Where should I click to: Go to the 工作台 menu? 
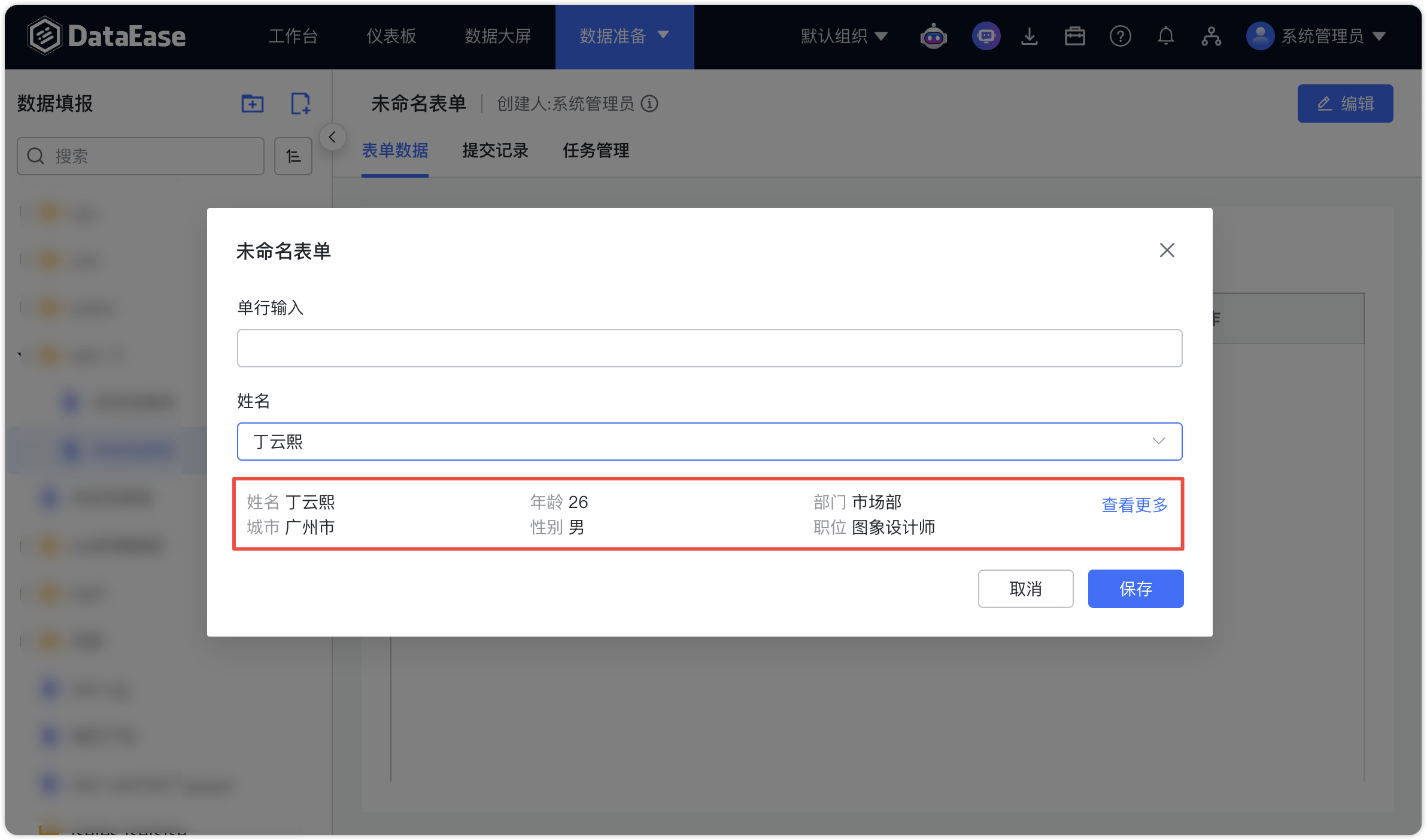(293, 36)
